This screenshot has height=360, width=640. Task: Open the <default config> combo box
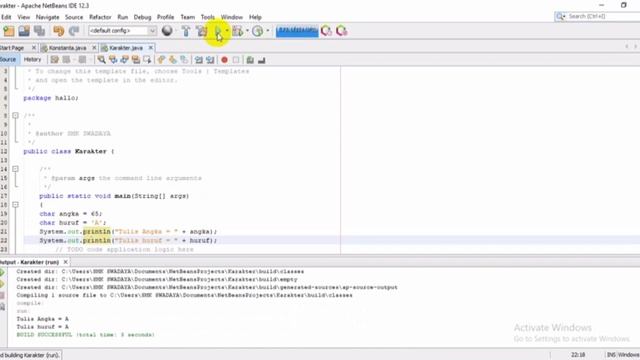coord(122,31)
